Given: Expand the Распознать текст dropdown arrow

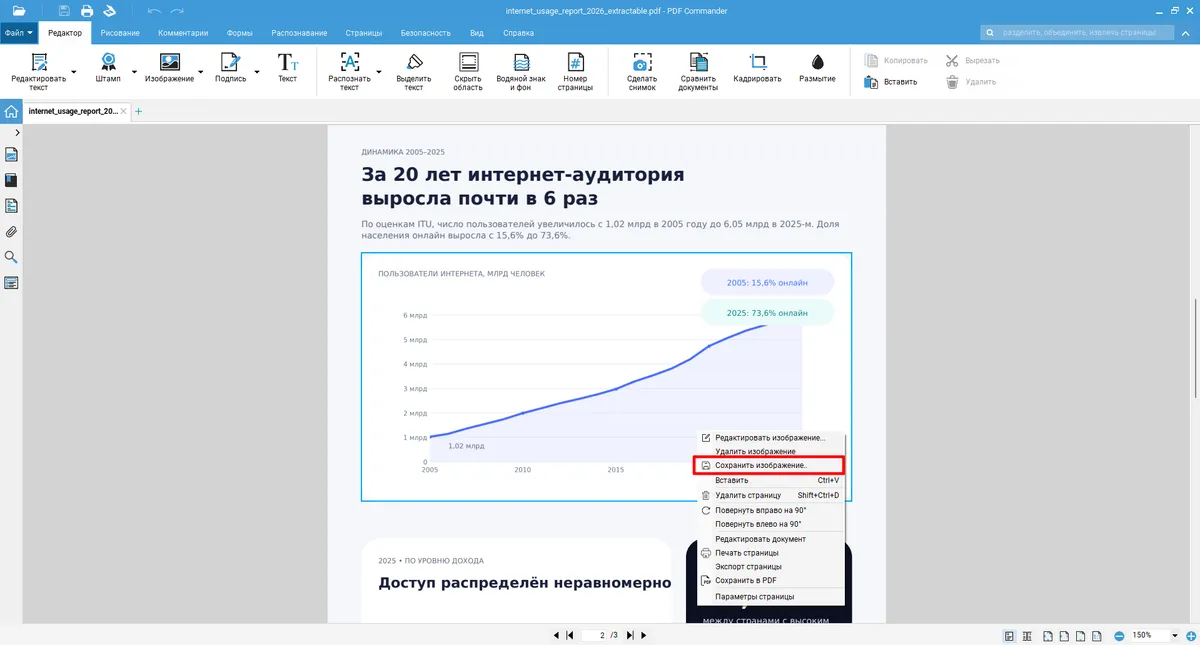Looking at the screenshot, I should tap(378, 72).
